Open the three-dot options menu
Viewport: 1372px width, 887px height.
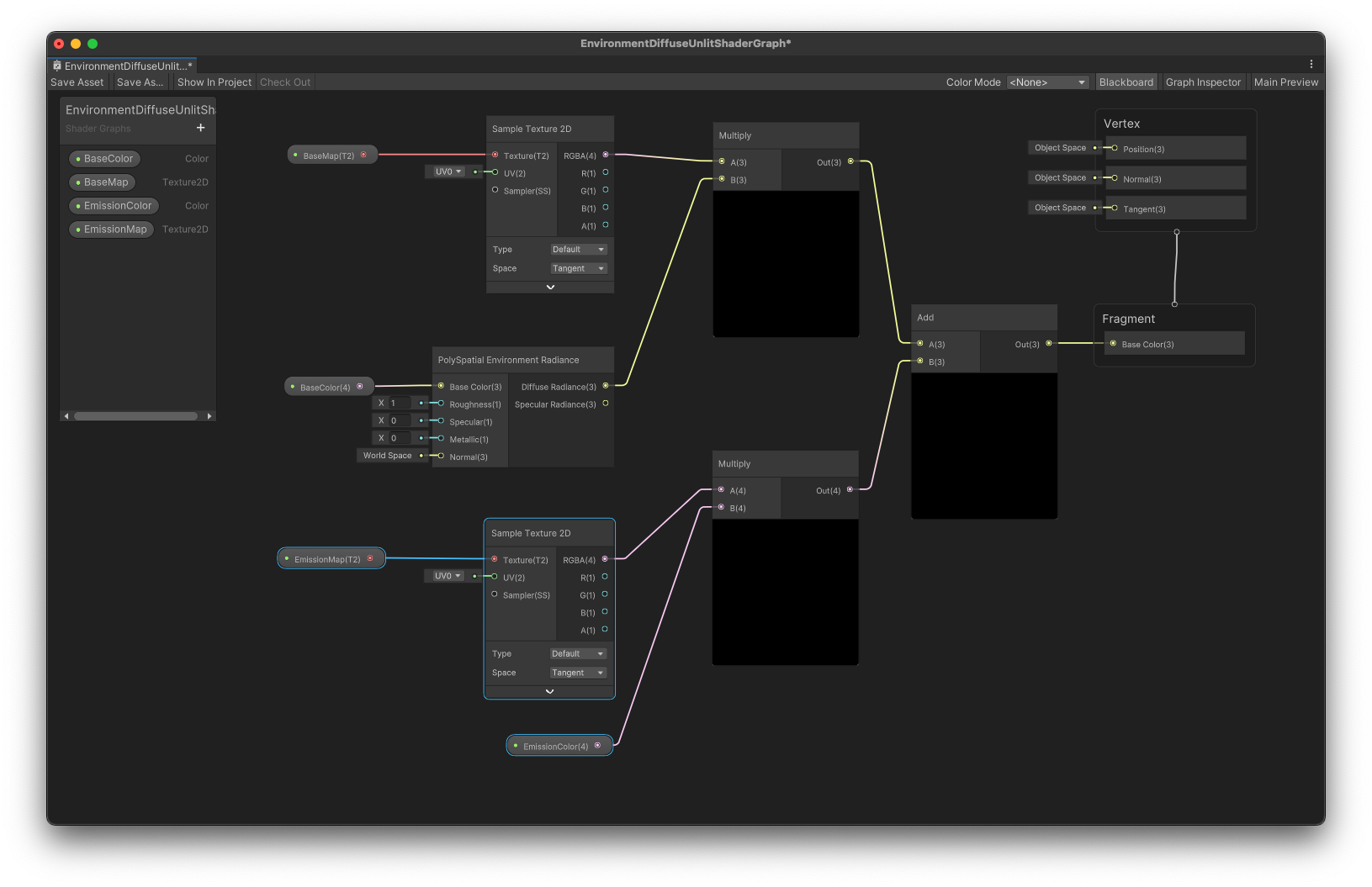(x=1311, y=64)
